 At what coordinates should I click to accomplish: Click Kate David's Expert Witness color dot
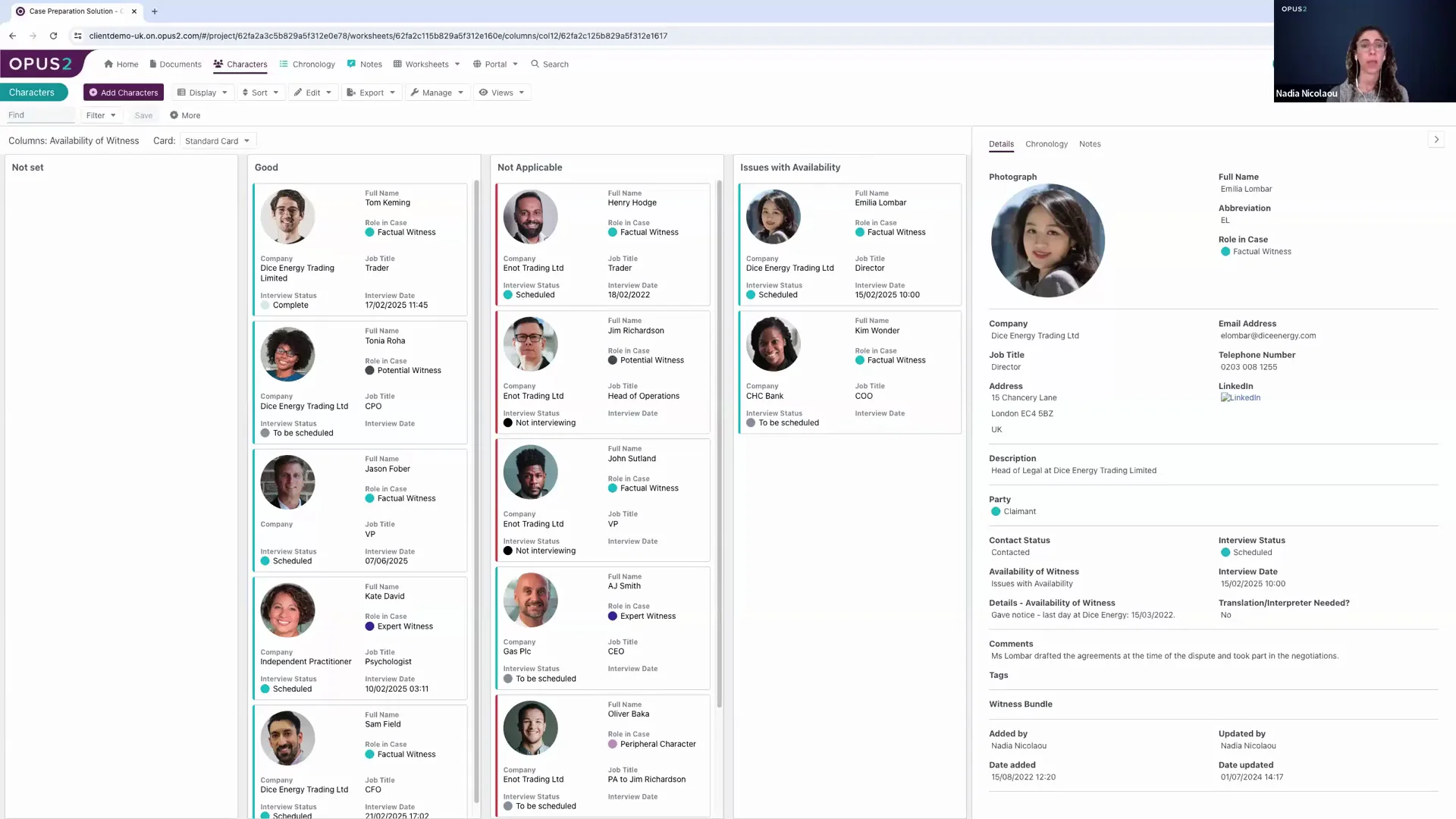369,627
